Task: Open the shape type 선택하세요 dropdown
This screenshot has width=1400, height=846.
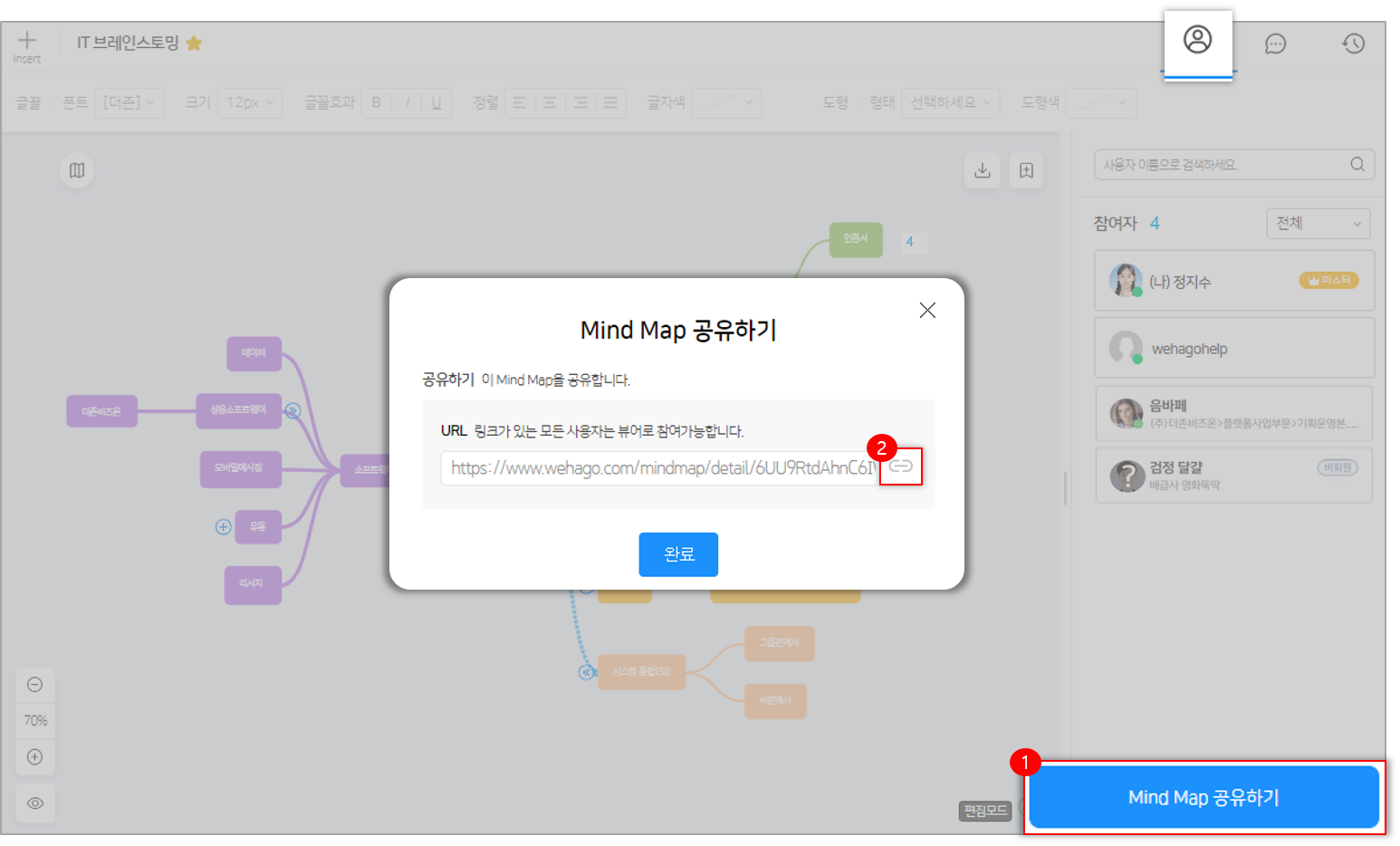Action: pos(950,102)
